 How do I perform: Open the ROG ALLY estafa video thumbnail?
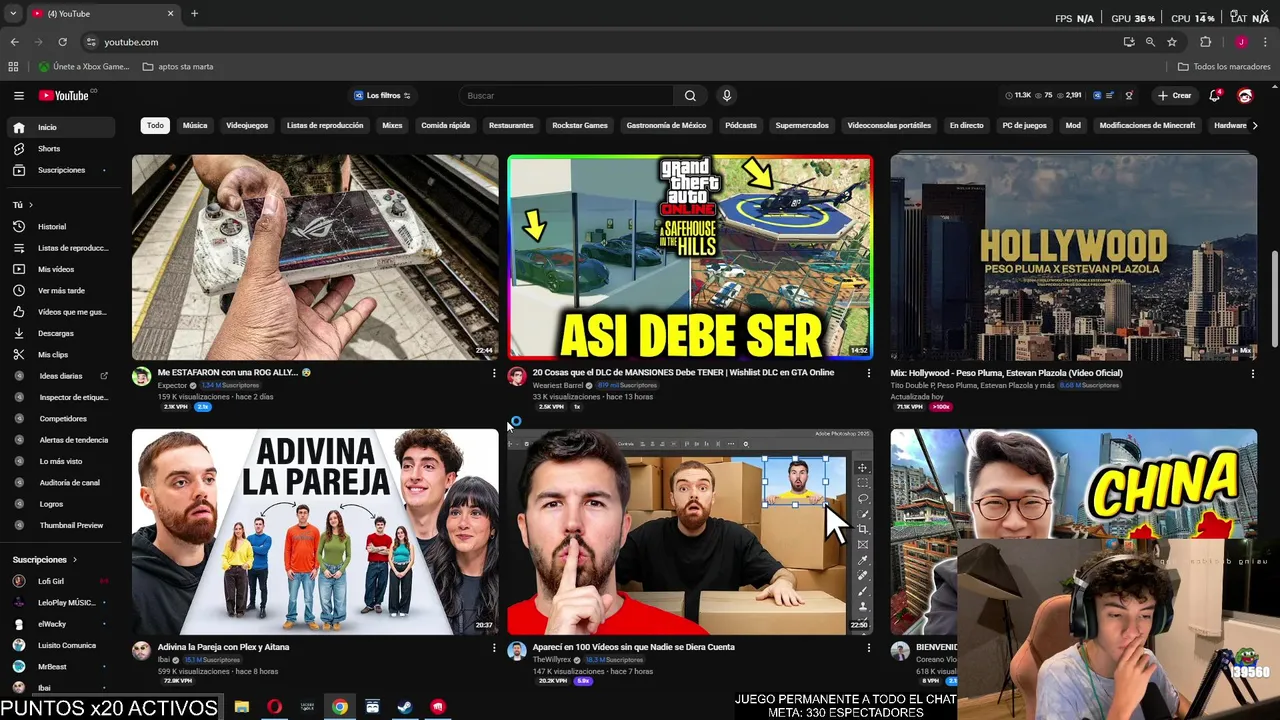(315, 257)
